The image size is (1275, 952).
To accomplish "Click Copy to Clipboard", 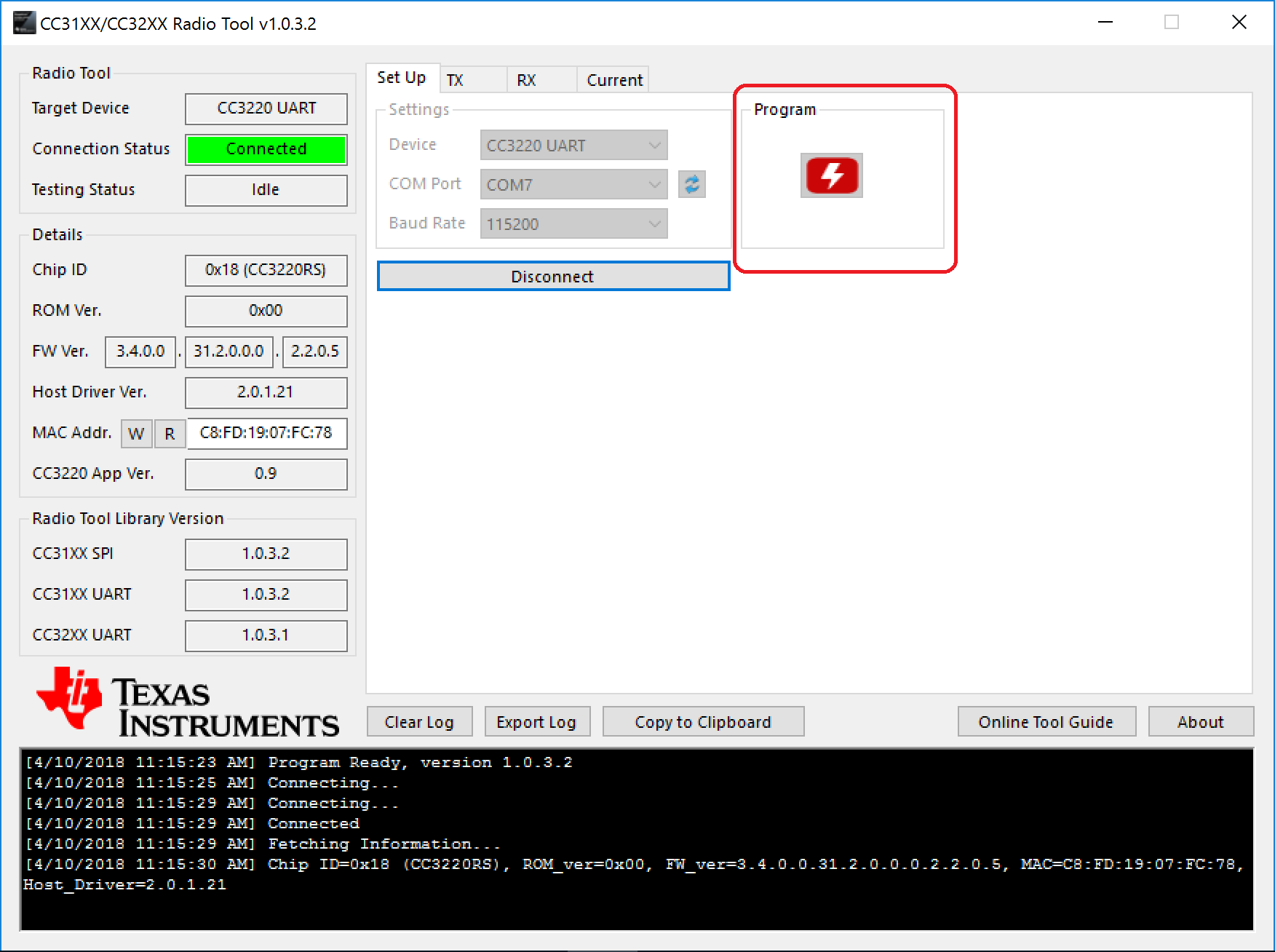I will click(703, 721).
